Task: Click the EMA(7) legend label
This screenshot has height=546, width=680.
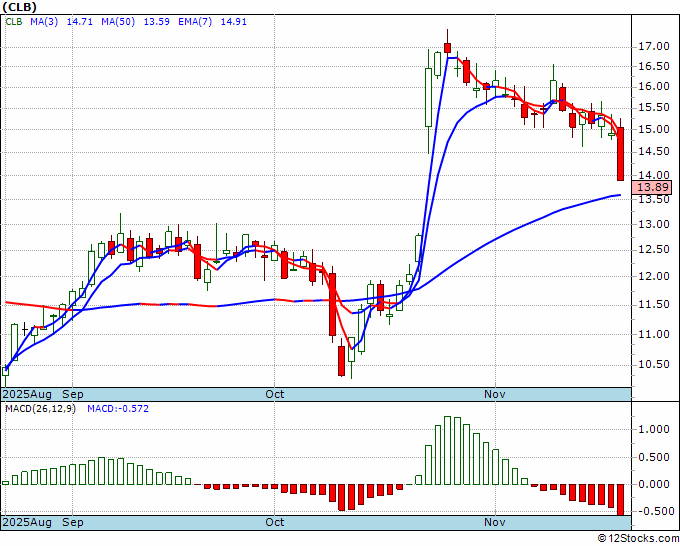Action: click(x=195, y=22)
